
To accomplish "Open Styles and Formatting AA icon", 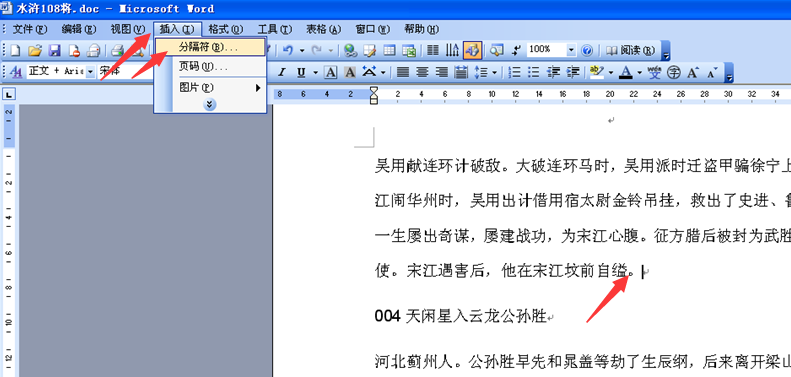I will 16,72.
